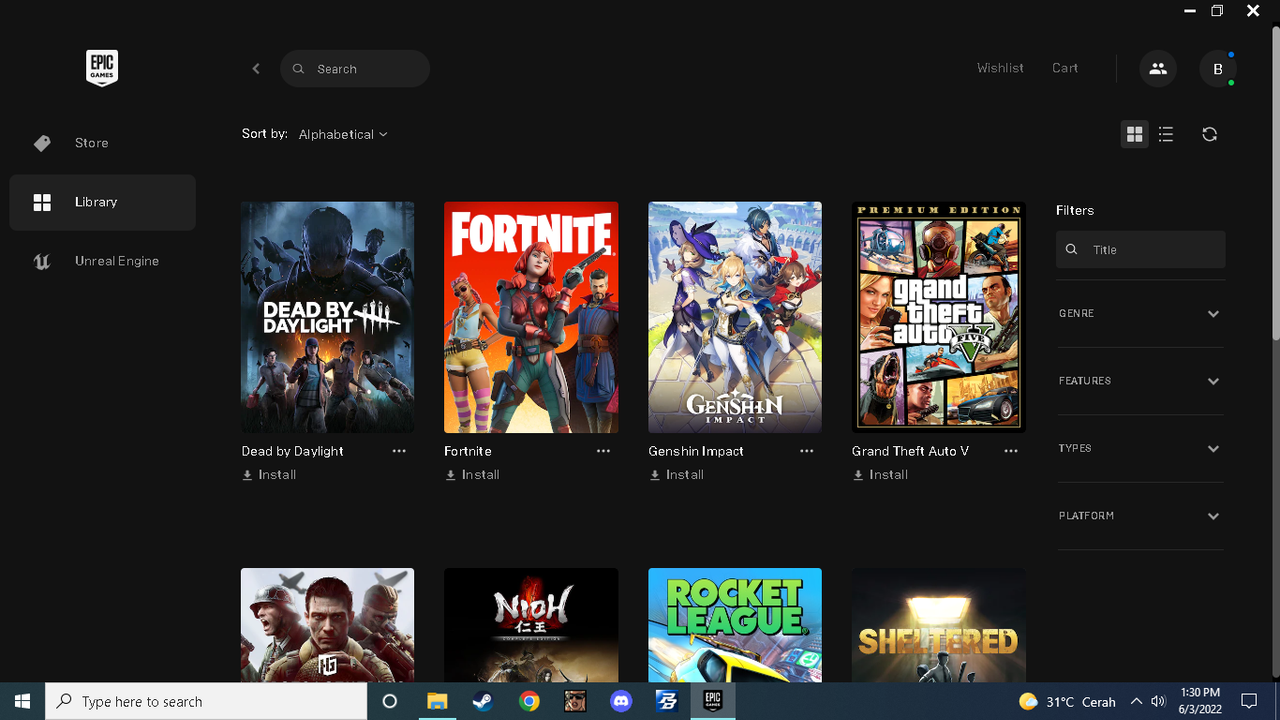Switch to list view
This screenshot has height=720, width=1280.
1166,134
